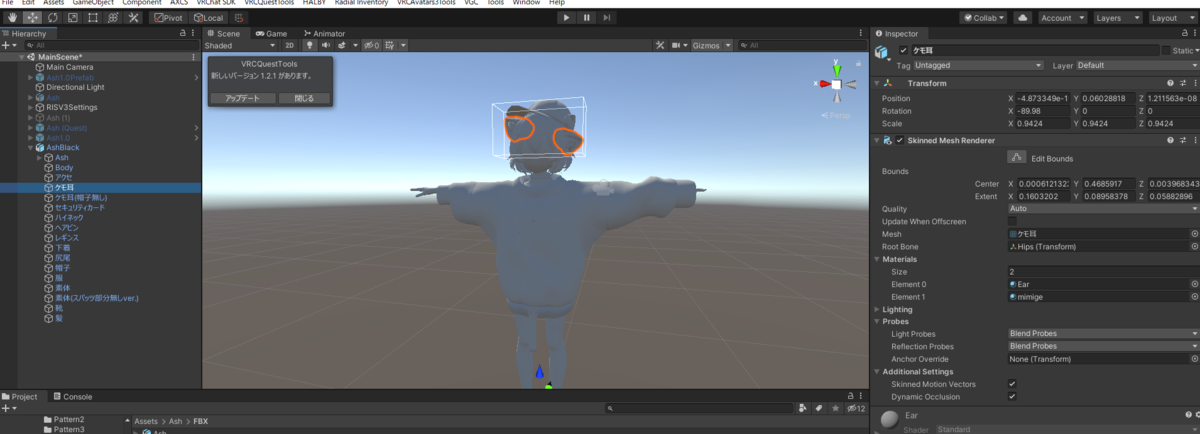Expand the Lighting section
This screenshot has width=1200, height=434.
click(877, 310)
